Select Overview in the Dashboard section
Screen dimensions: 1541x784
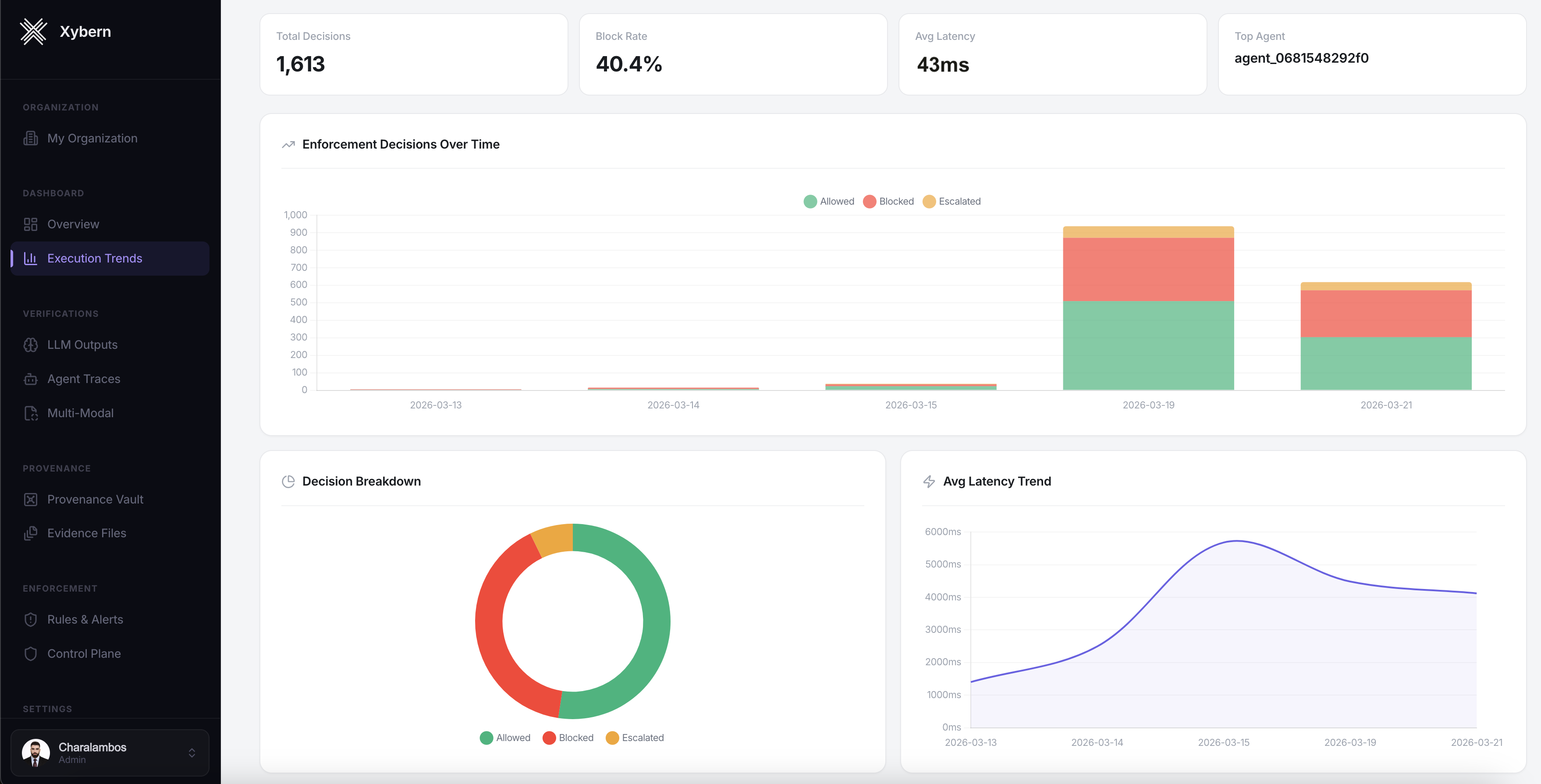click(74, 223)
